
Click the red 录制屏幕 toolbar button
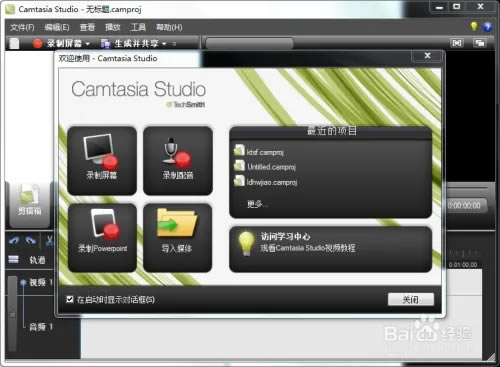point(57,43)
